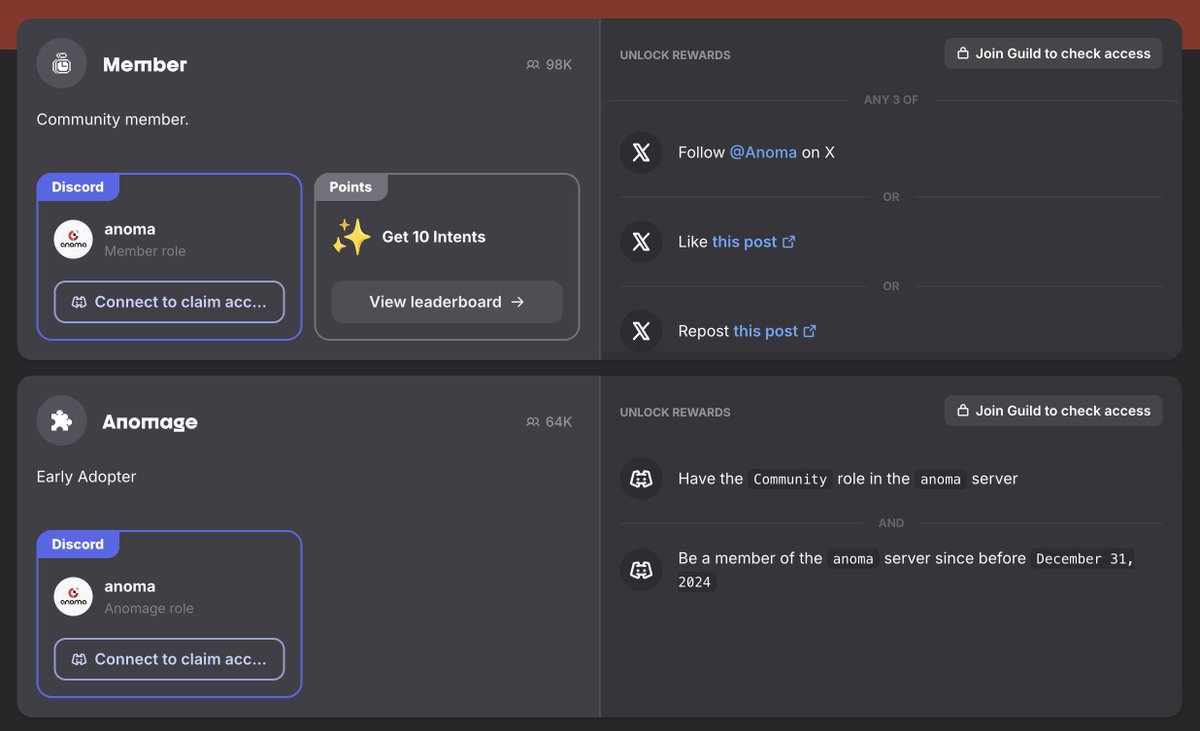
Task: Click the member count icon beside 98K
Action: pyautogui.click(x=532, y=64)
